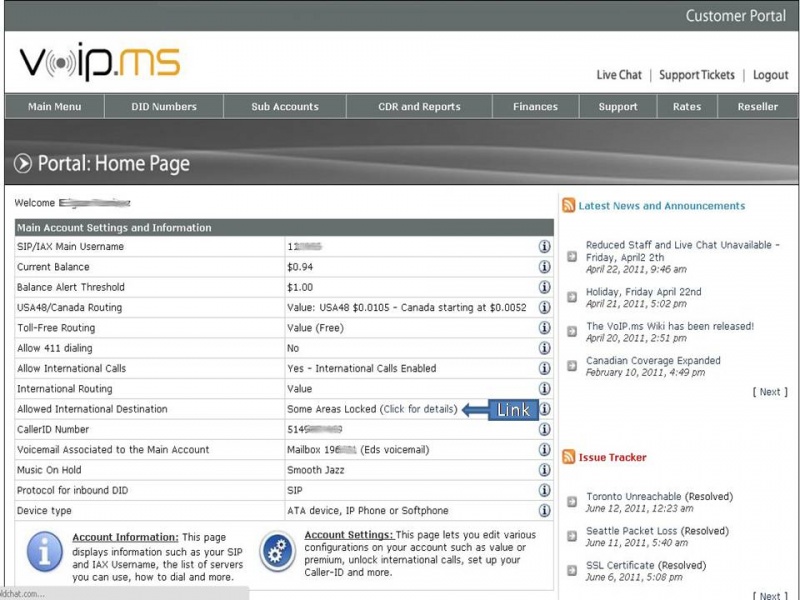Image resolution: width=800 pixels, height=600 pixels.
Task: Open the CDR and Reports menu
Action: point(419,107)
